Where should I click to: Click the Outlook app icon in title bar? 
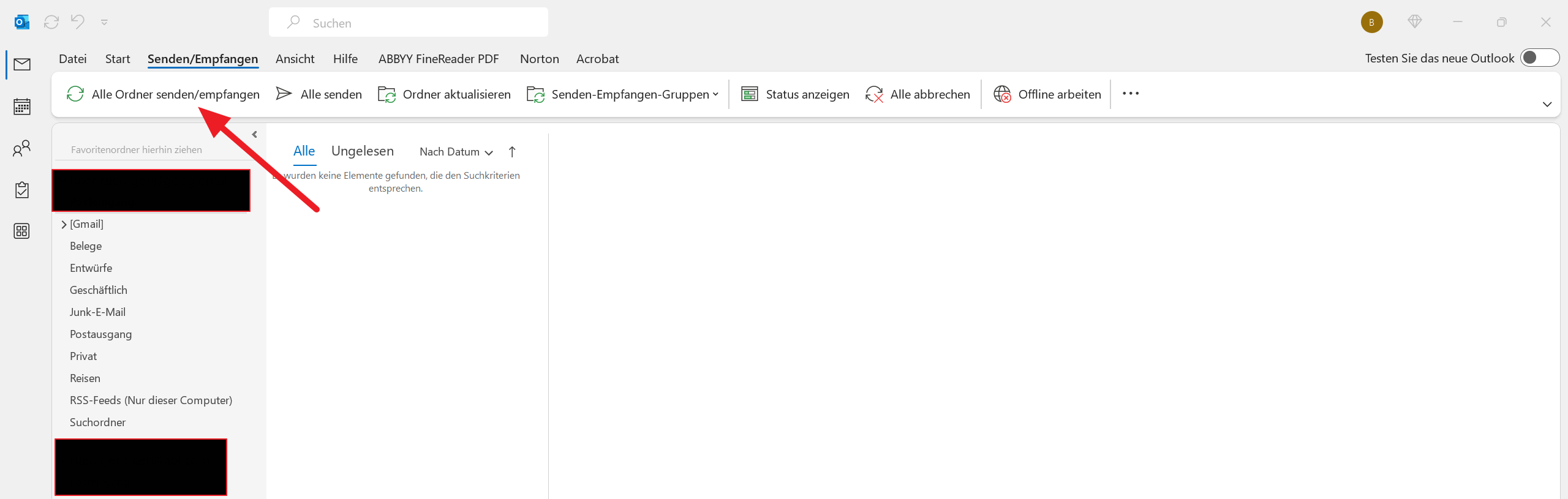pos(22,23)
